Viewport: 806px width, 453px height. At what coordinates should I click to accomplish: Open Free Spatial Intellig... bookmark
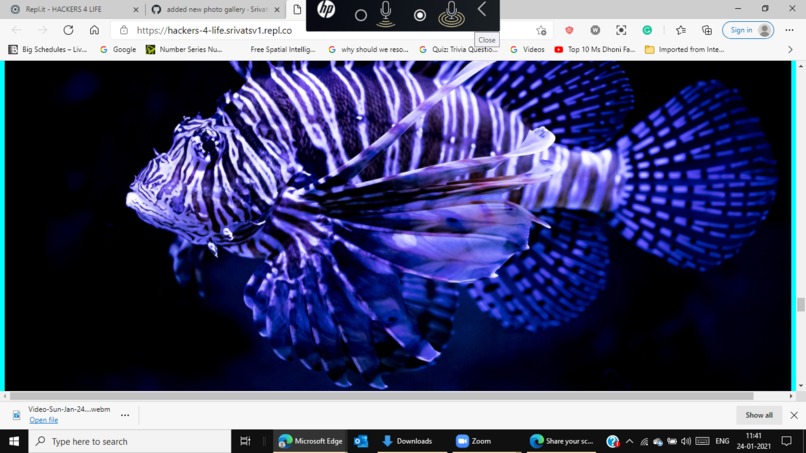click(282, 49)
